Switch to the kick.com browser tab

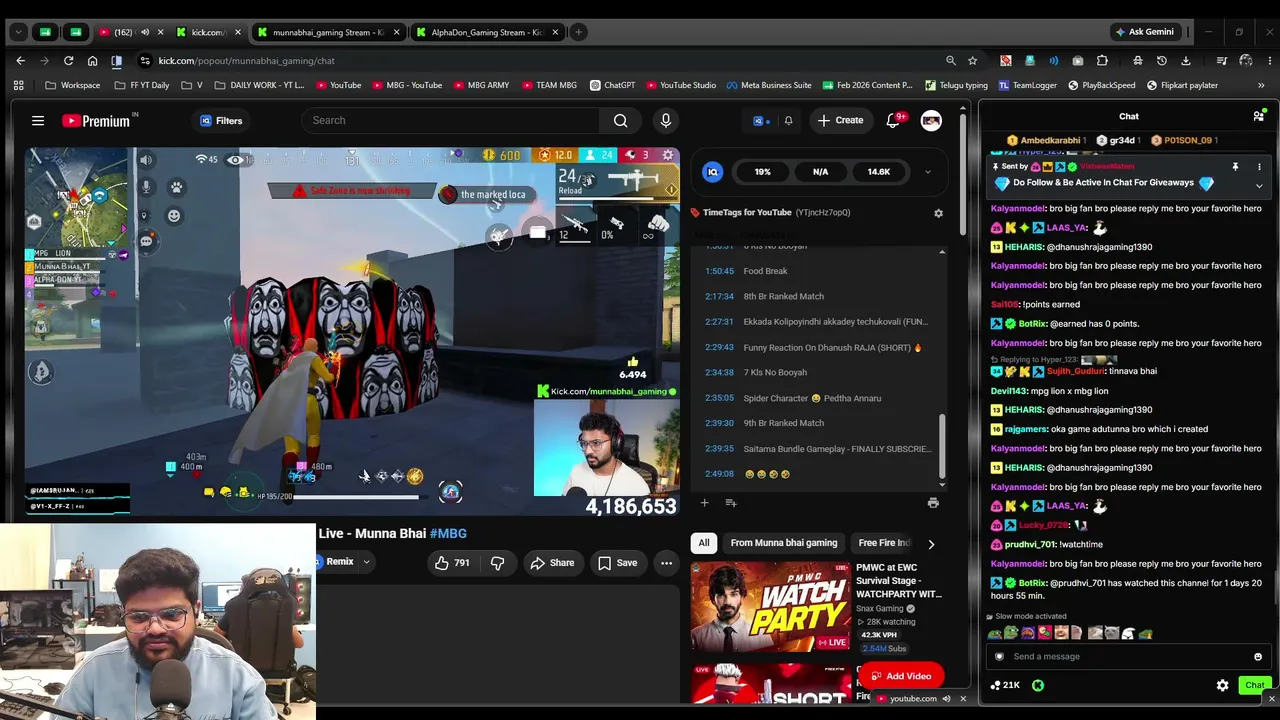208,32
